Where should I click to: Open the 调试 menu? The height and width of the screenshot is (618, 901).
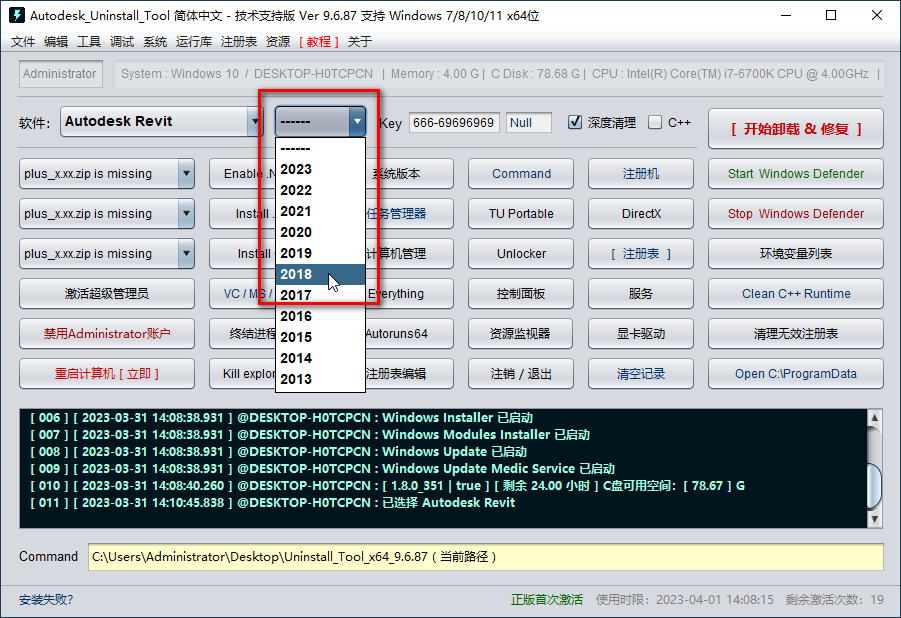pyautogui.click(x=122, y=41)
